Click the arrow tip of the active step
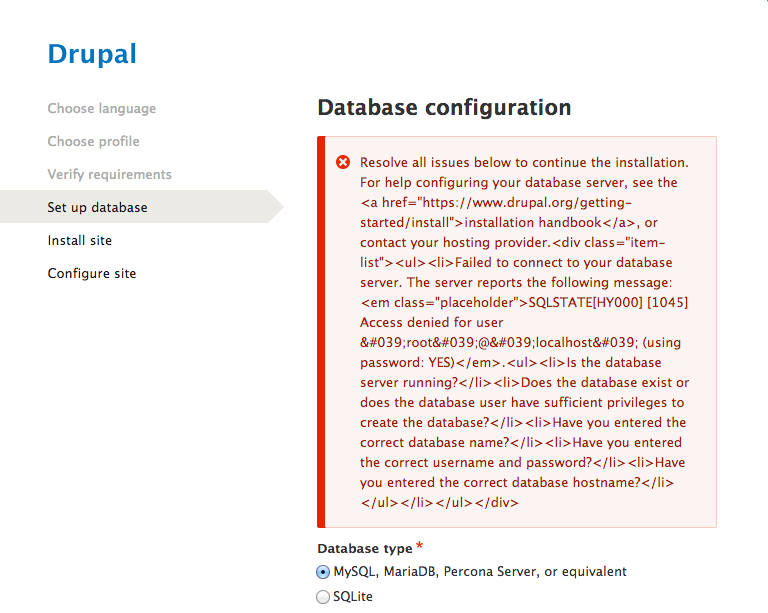 [276, 207]
